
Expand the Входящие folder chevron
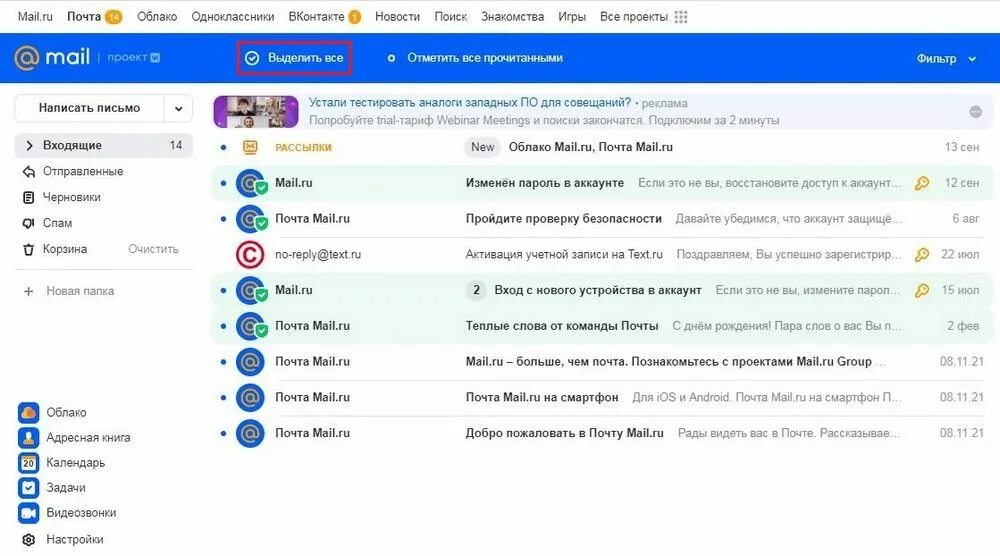29,145
